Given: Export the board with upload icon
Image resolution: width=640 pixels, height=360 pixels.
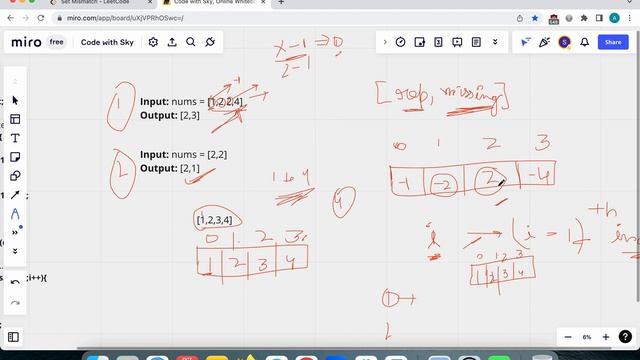Looking at the screenshot, I should click(x=172, y=42).
